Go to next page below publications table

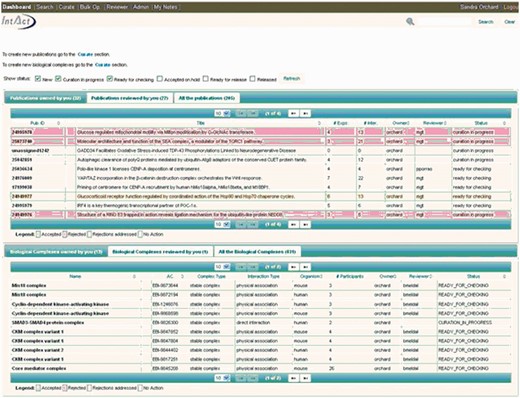click(x=293, y=225)
